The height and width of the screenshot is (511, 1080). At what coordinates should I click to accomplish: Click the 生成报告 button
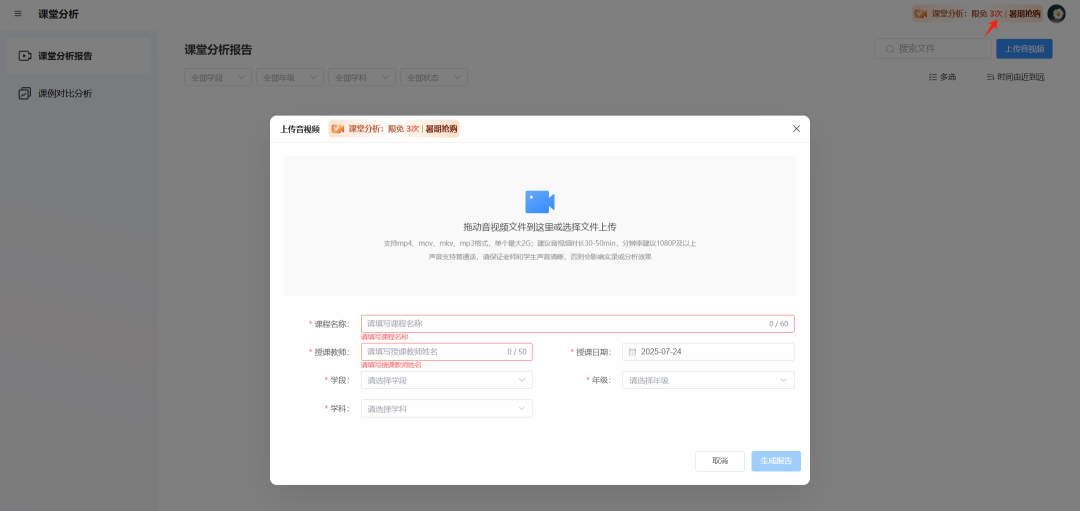coord(776,461)
